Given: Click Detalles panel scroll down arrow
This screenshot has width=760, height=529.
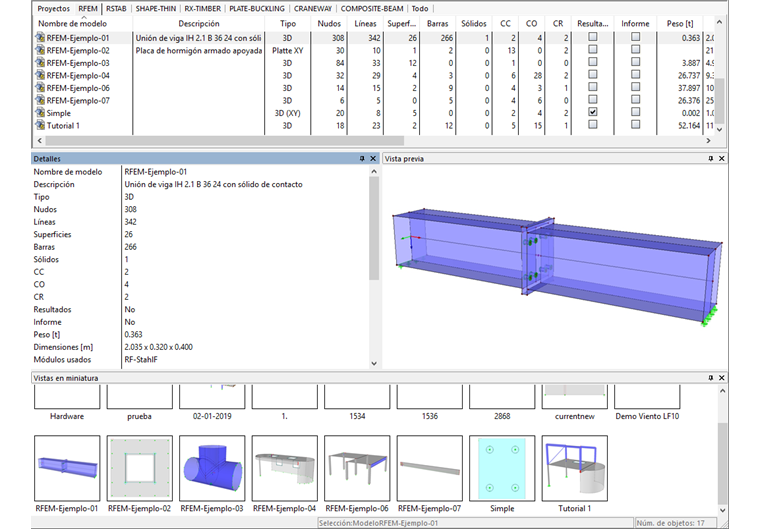Looking at the screenshot, I should pos(374,363).
